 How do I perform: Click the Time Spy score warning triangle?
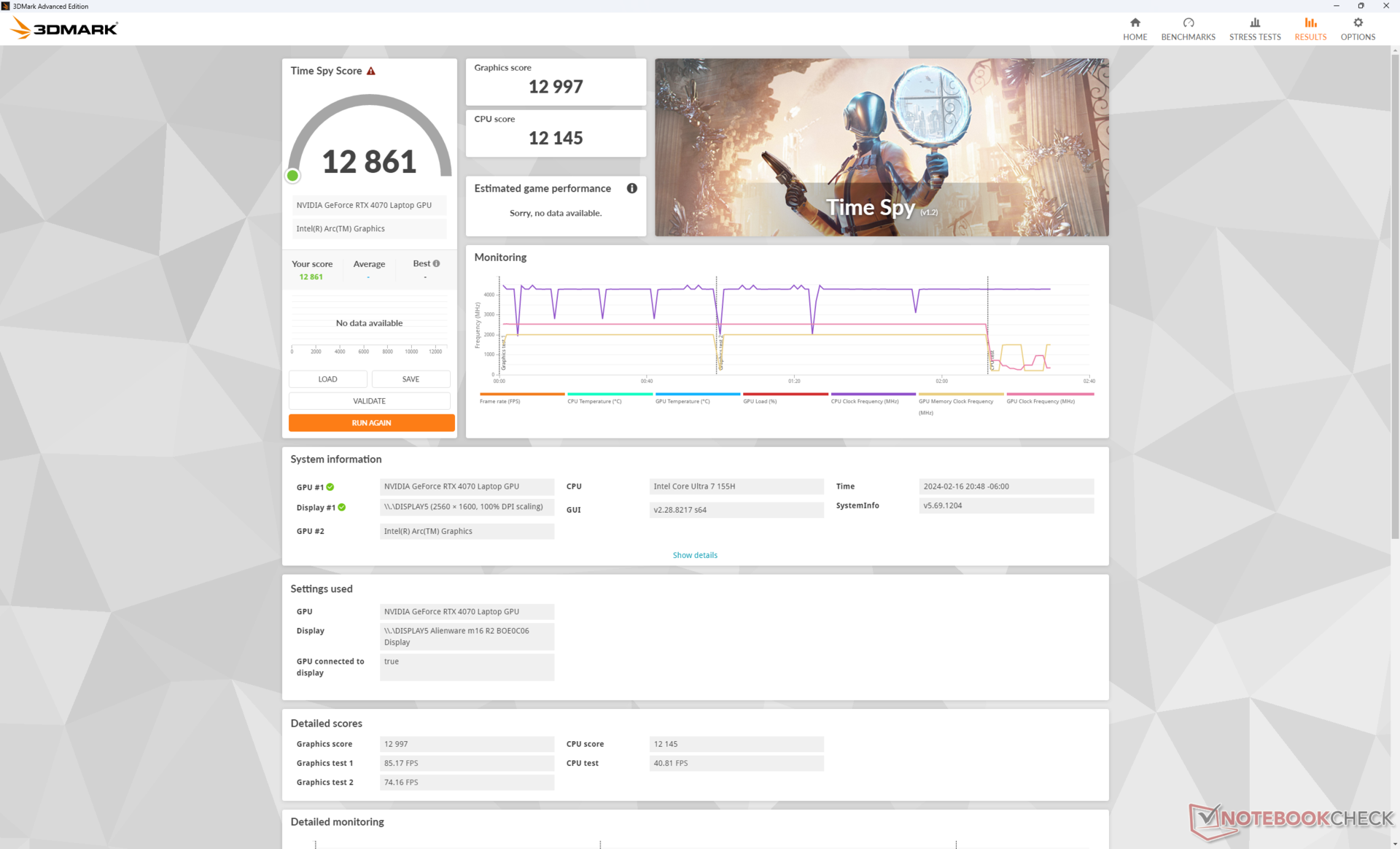(371, 71)
